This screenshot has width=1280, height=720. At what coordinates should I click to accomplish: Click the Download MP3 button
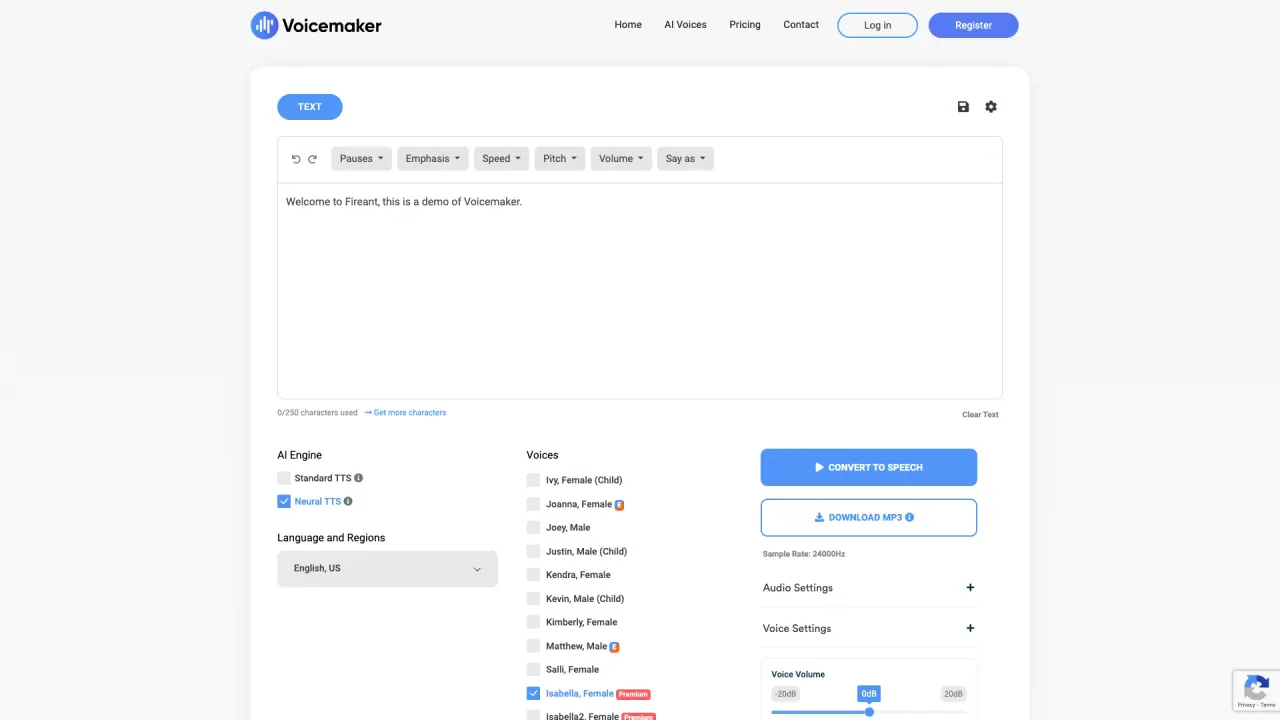869,518
